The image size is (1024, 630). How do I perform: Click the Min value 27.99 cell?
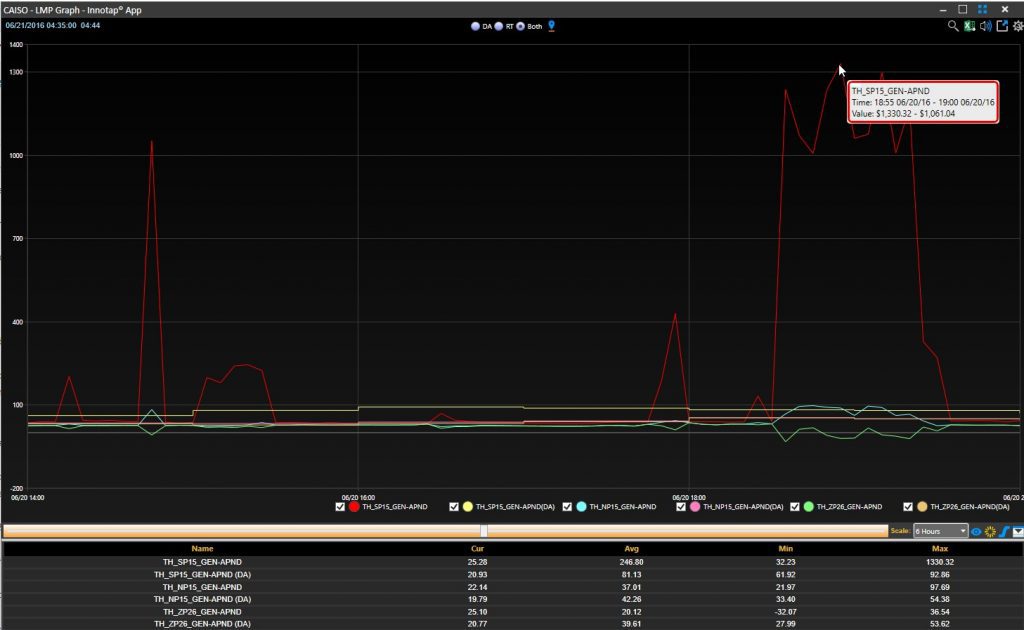pyautogui.click(x=786, y=623)
